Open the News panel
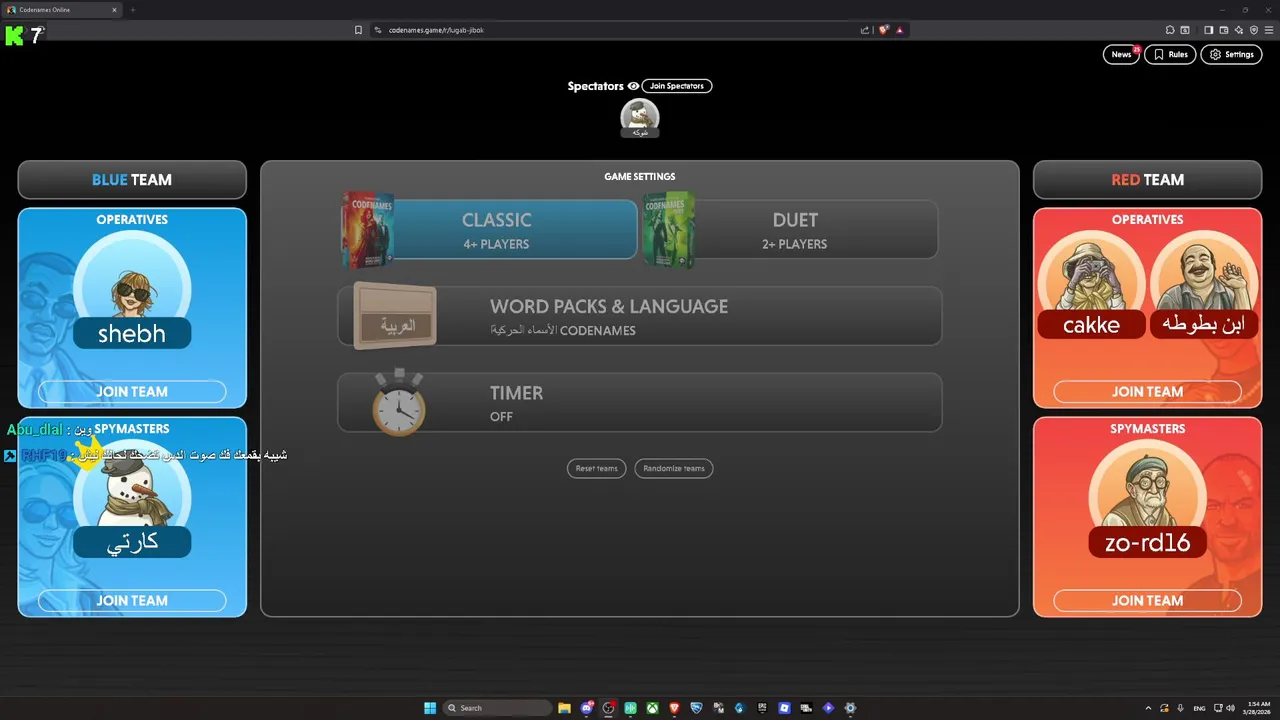 1121,54
